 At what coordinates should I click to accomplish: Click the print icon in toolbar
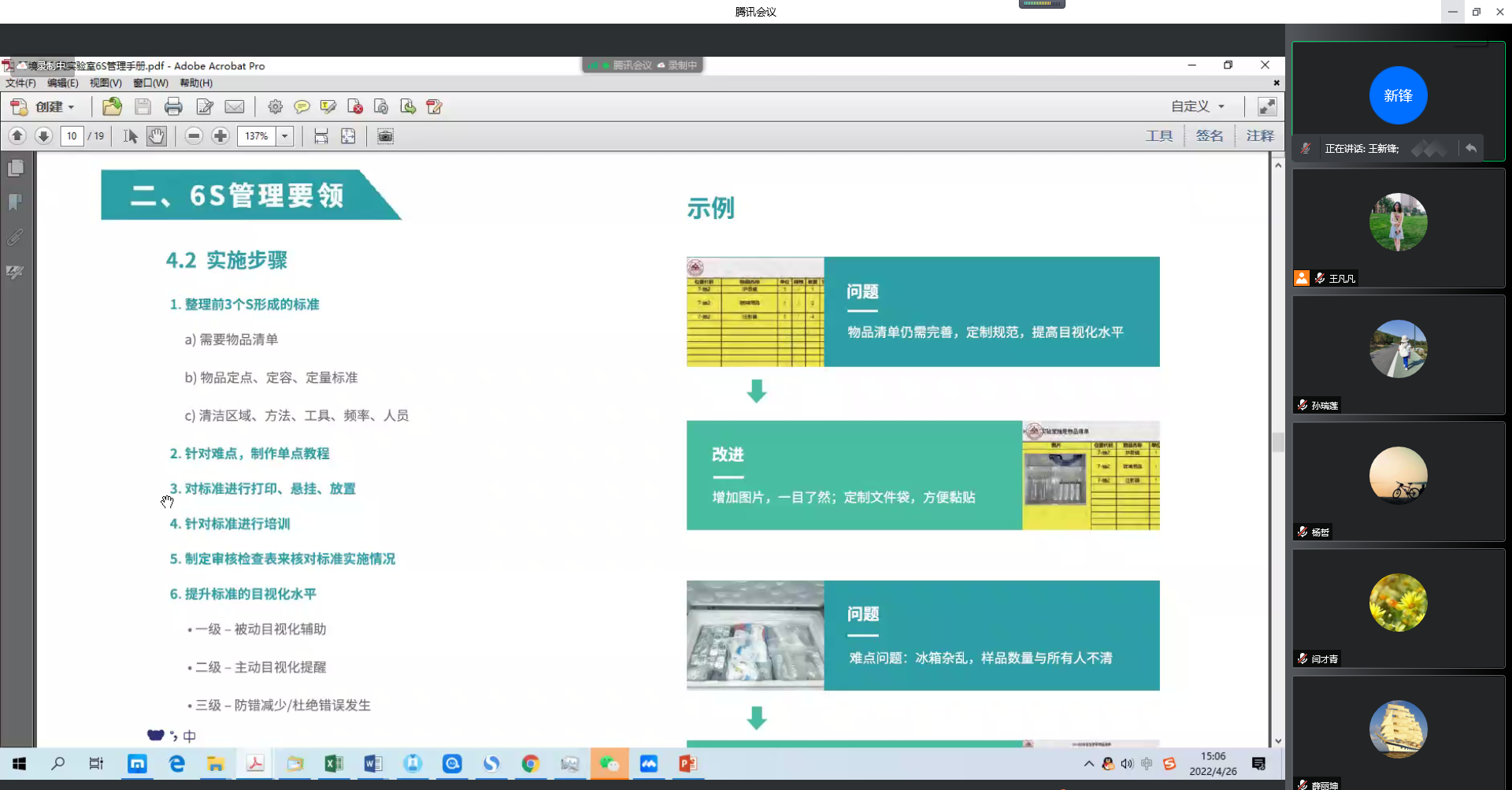(173, 106)
